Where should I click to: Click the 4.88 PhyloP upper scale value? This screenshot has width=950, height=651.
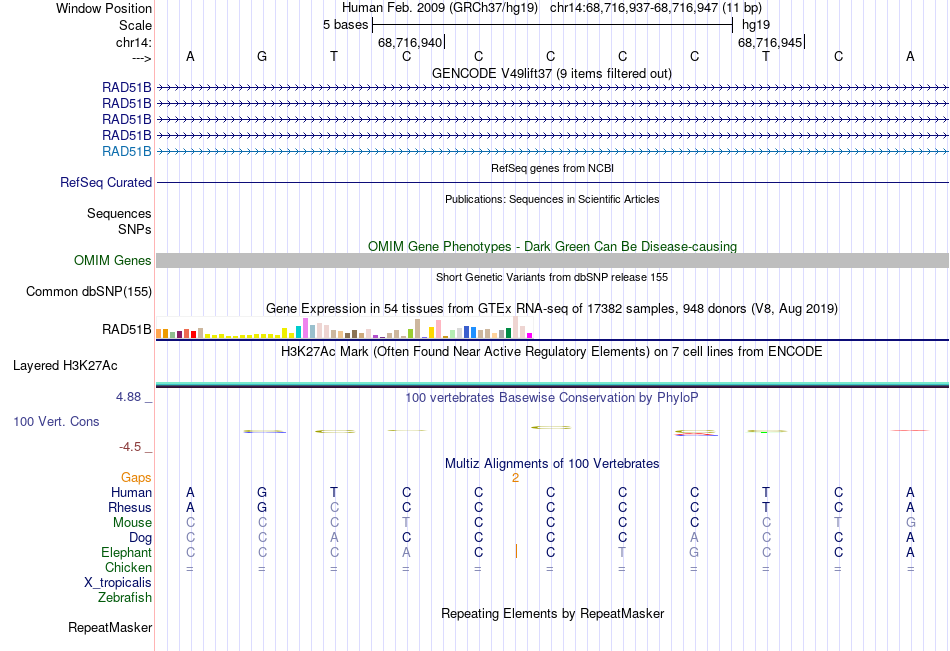pyautogui.click(x=128, y=397)
